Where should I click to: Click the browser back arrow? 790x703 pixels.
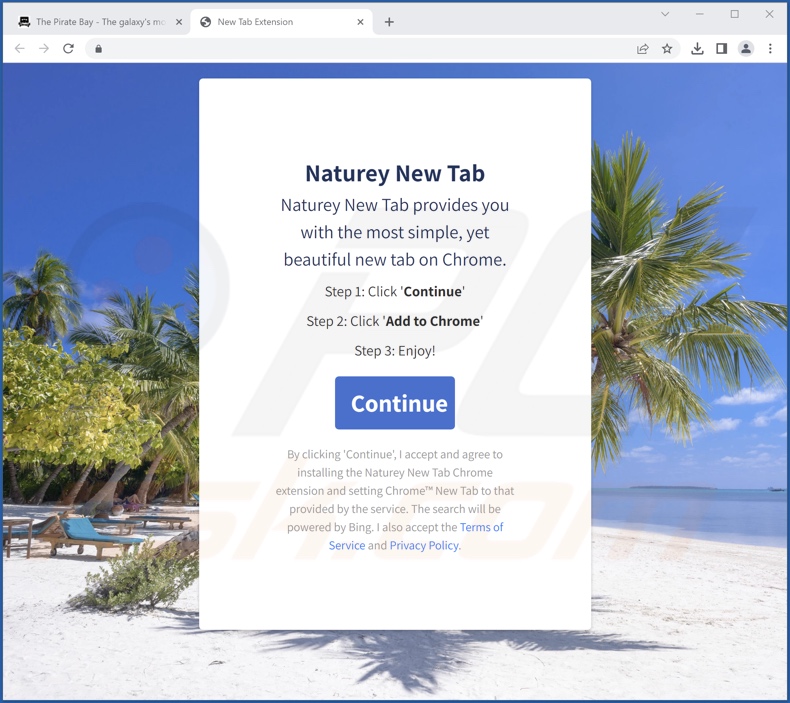[20, 48]
